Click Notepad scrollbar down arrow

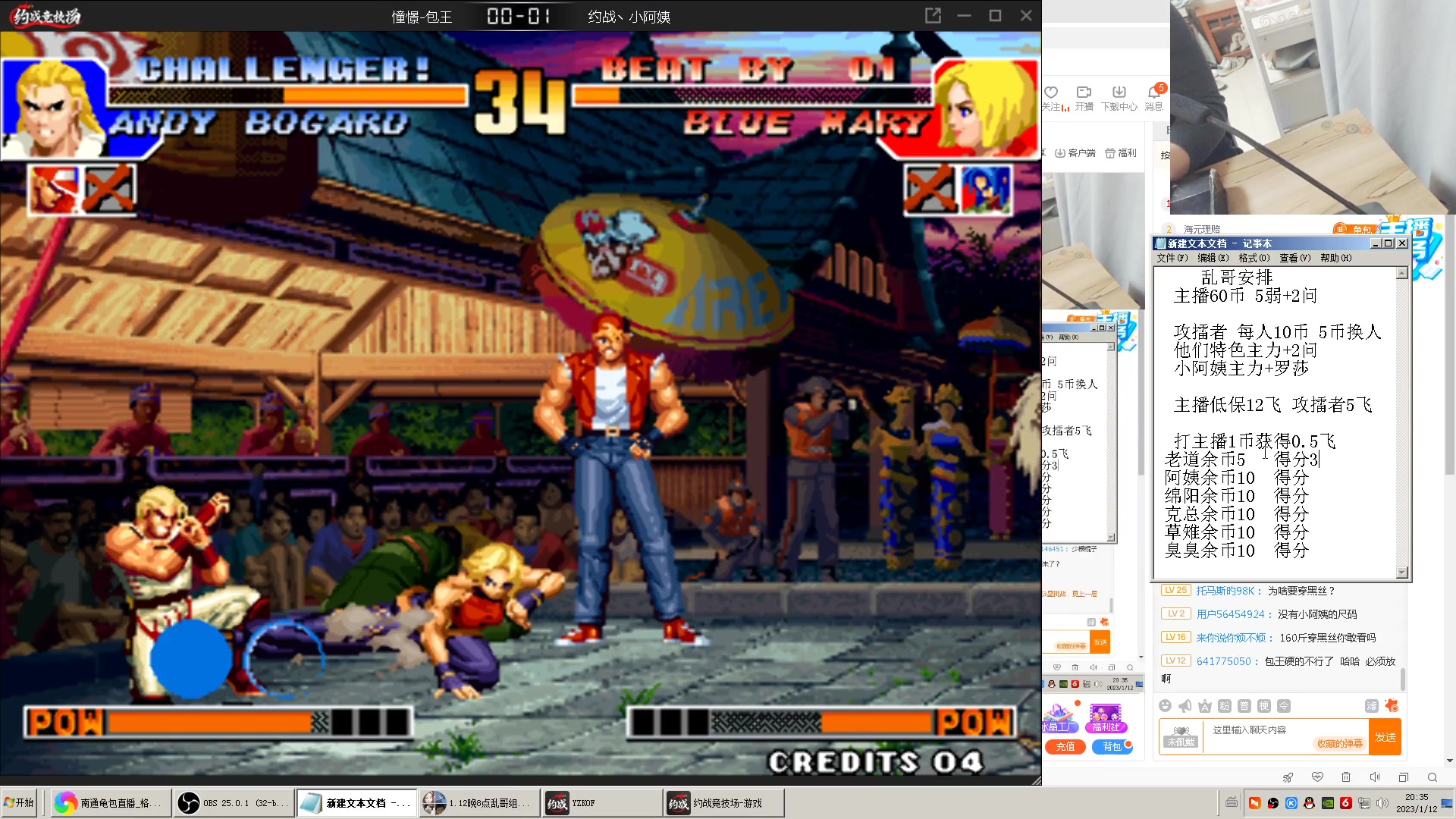click(x=1402, y=573)
